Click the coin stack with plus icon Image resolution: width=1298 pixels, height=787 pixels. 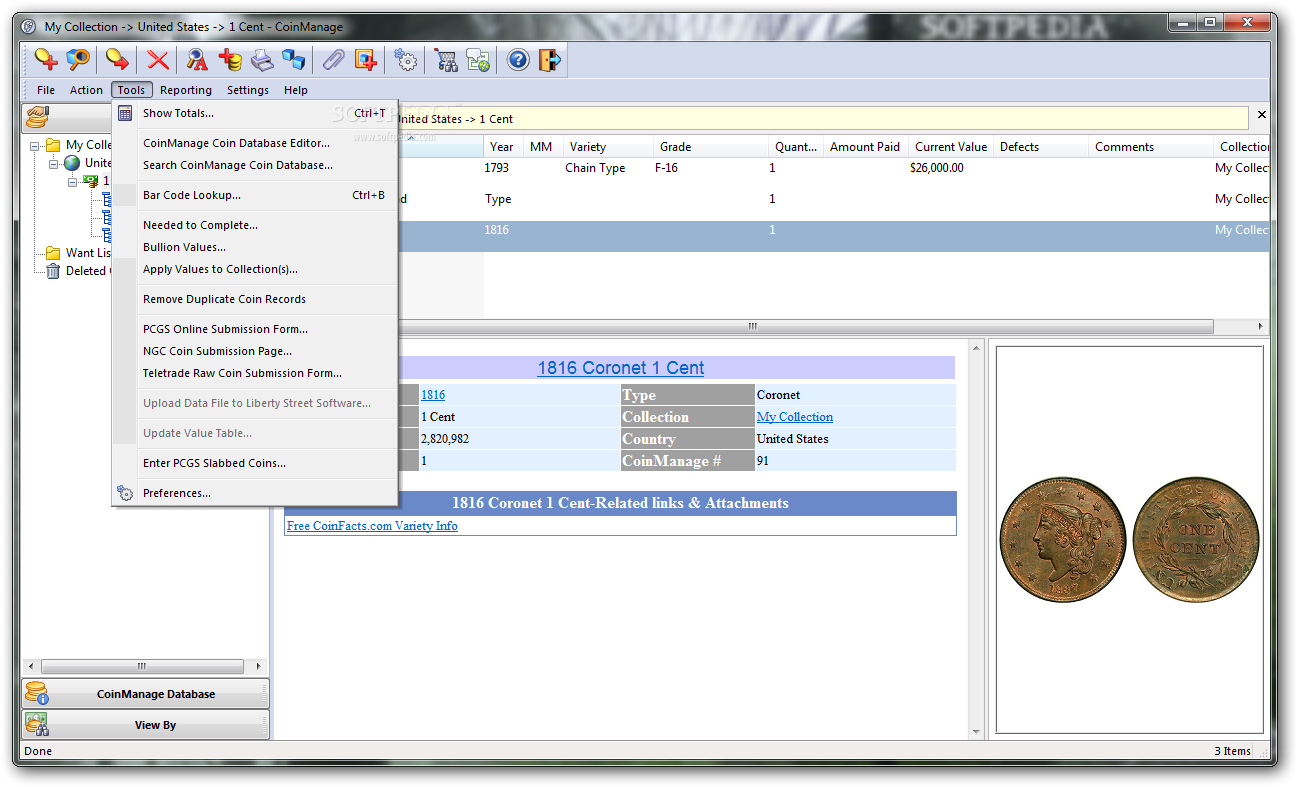pos(230,60)
